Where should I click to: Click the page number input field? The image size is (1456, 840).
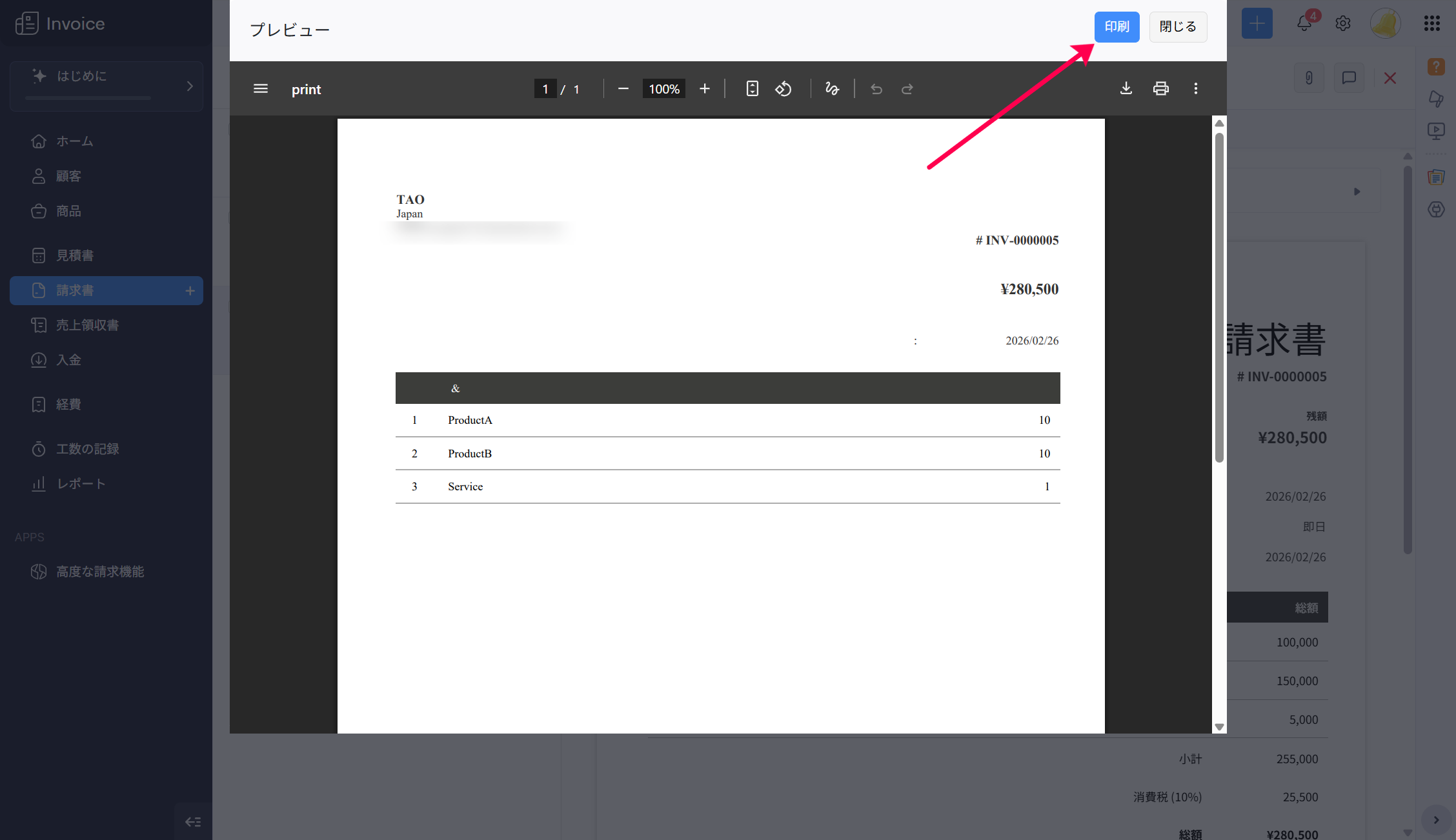coord(545,89)
